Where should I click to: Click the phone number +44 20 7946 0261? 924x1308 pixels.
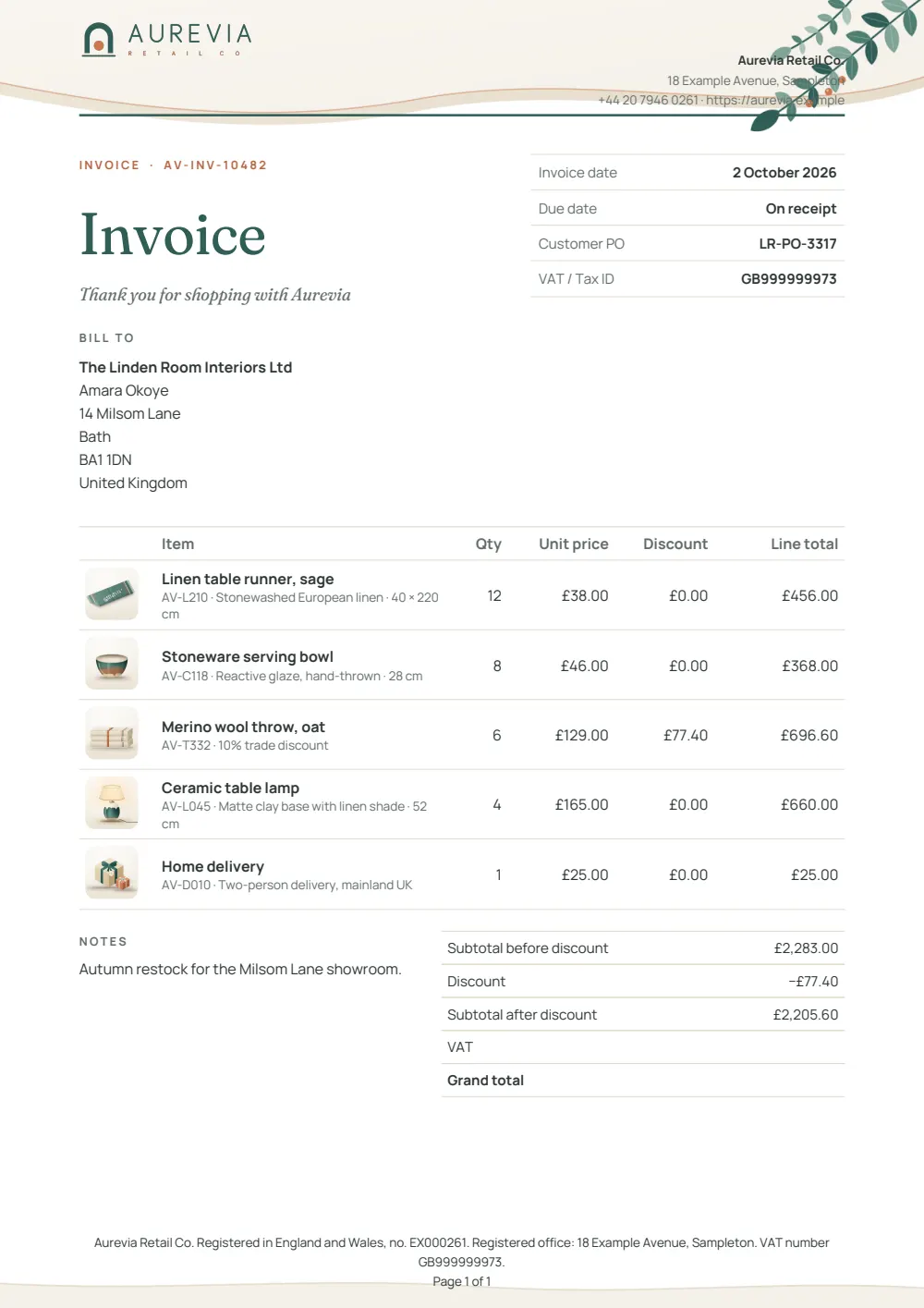(648, 100)
